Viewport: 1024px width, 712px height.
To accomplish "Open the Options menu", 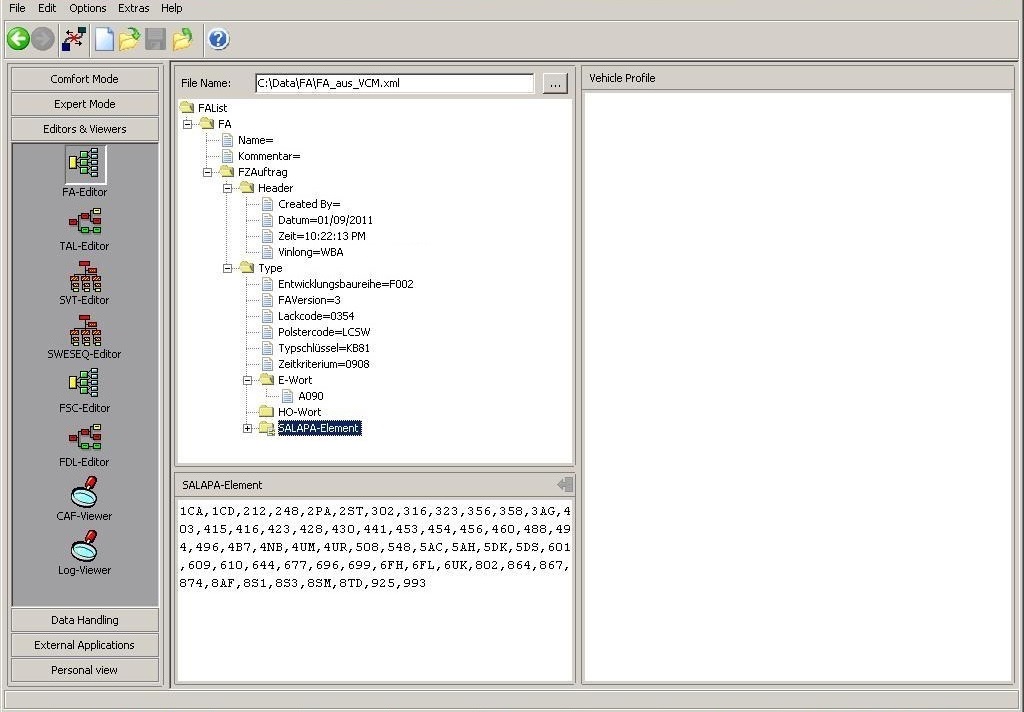I will point(88,8).
